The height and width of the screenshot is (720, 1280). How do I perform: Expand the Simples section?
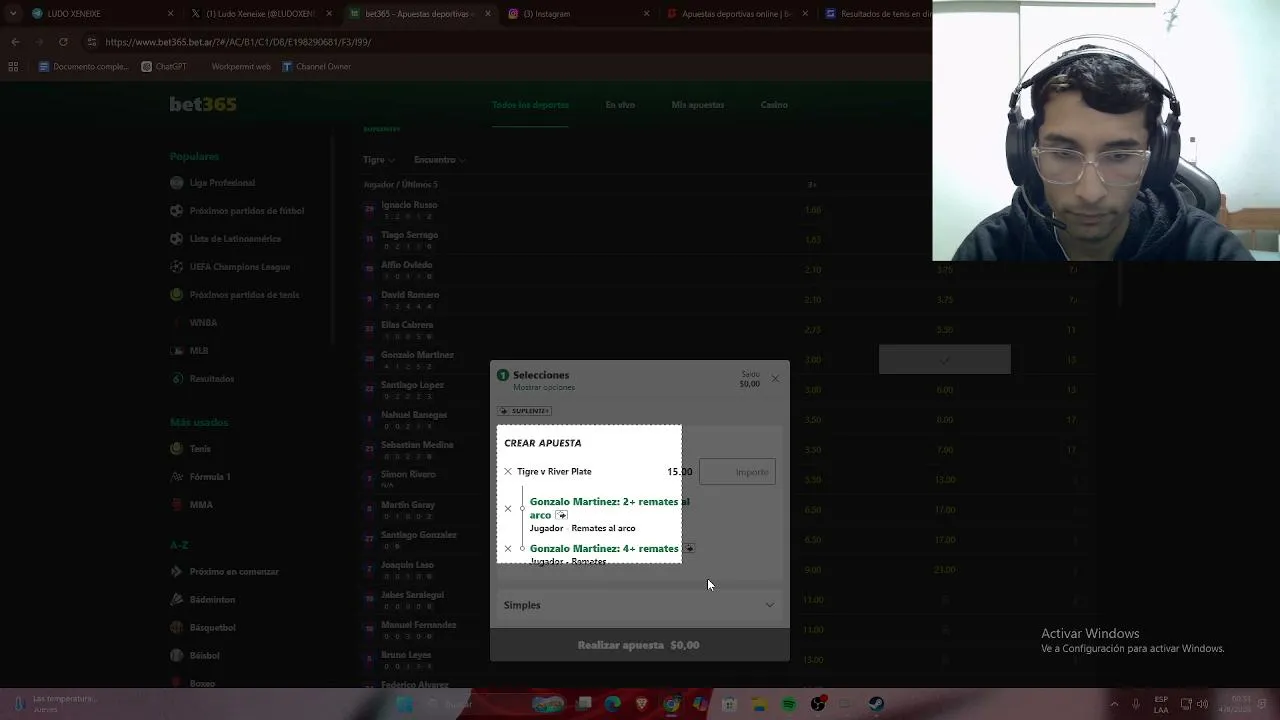[639, 605]
